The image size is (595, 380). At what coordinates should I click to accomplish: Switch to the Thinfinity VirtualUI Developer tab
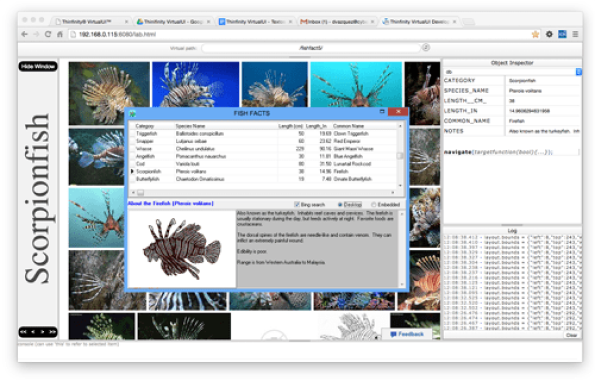(x=419, y=22)
